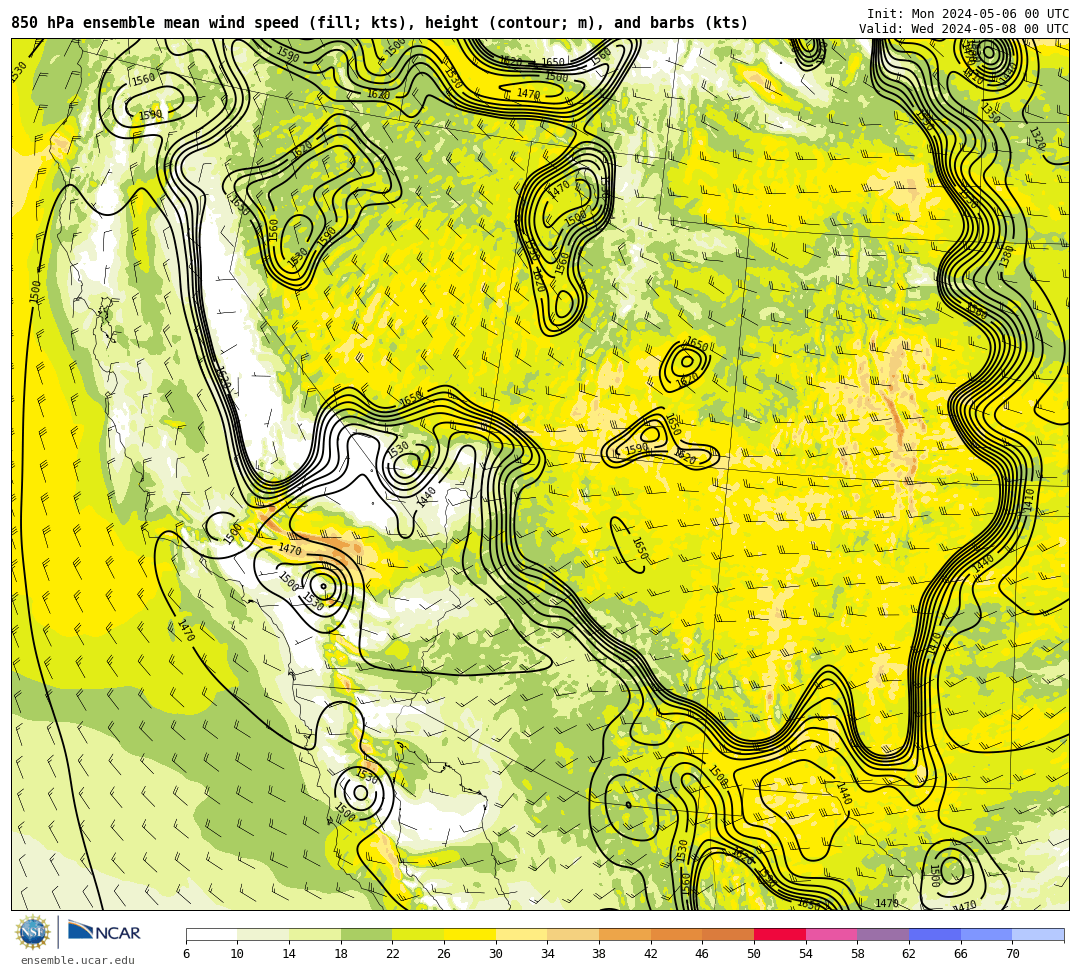Screen dimensions: 1080x973
Task: Click the 1380 contour label
Action: pos(1006,256)
